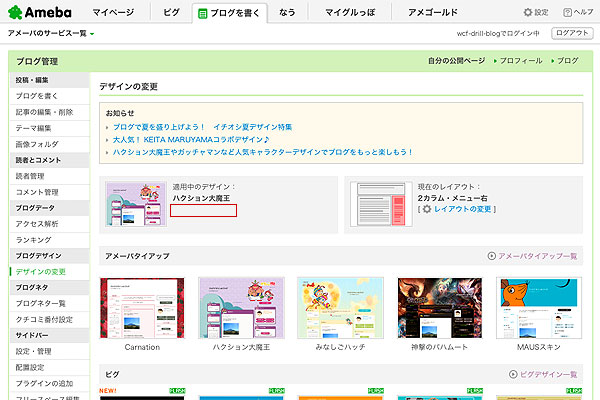Screen dimensions: 600x400
Task: Open ランキング in the sidebar
Action: [x=50, y=240]
